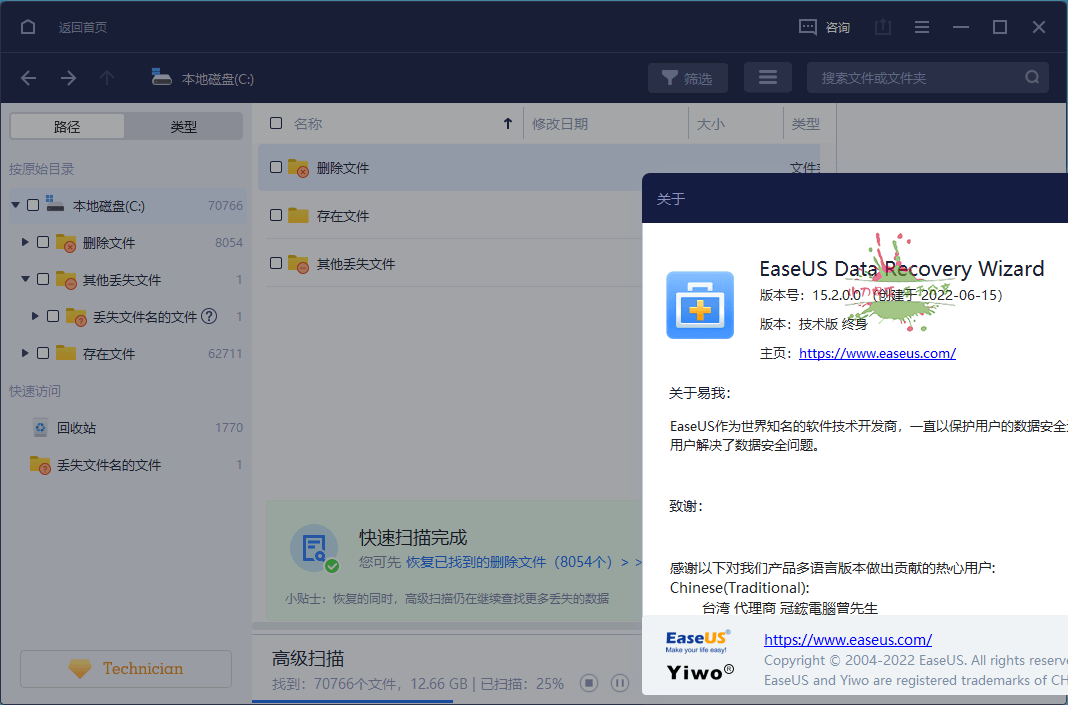Click the search magnifier icon
The width and height of the screenshot is (1068, 705).
pyautogui.click(x=1032, y=77)
